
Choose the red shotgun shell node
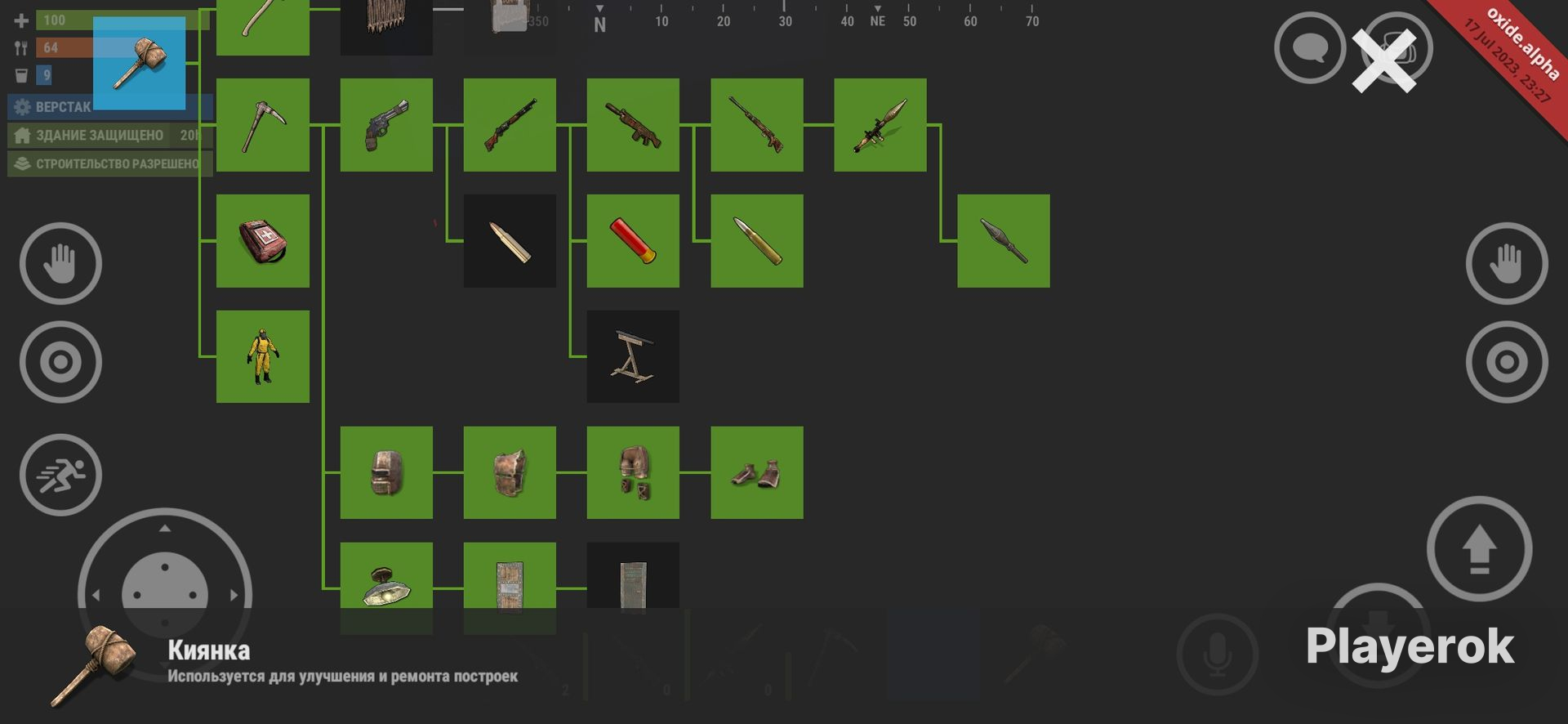633,241
